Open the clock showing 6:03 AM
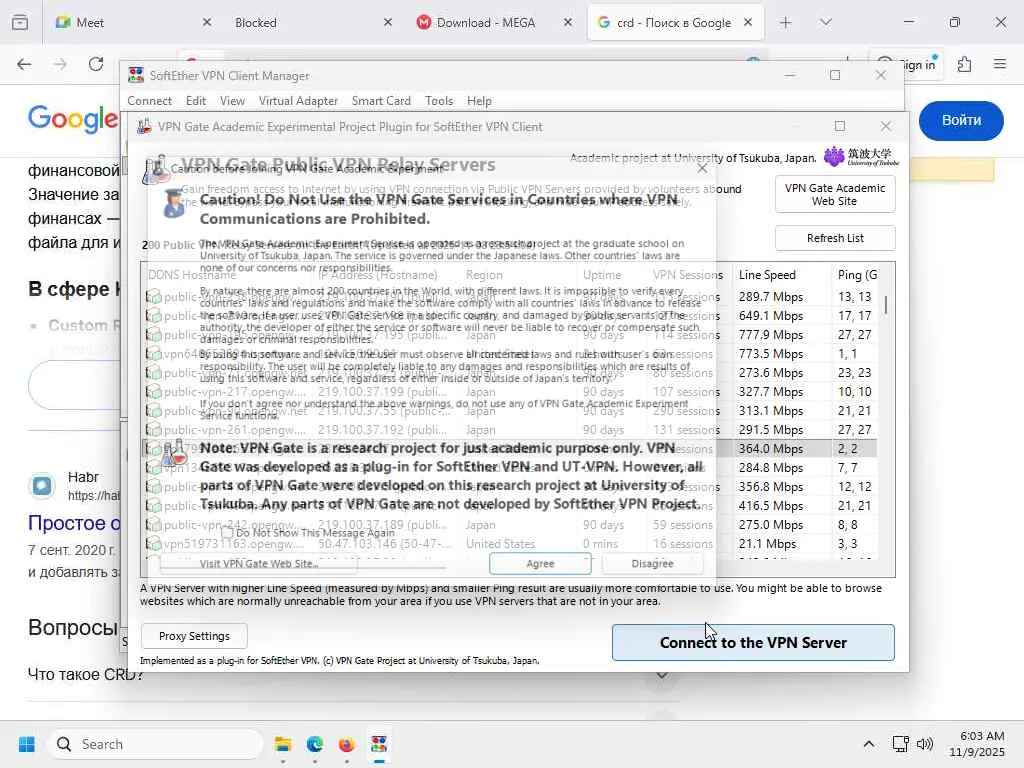This screenshot has height=768, width=1024. pyautogui.click(x=977, y=744)
